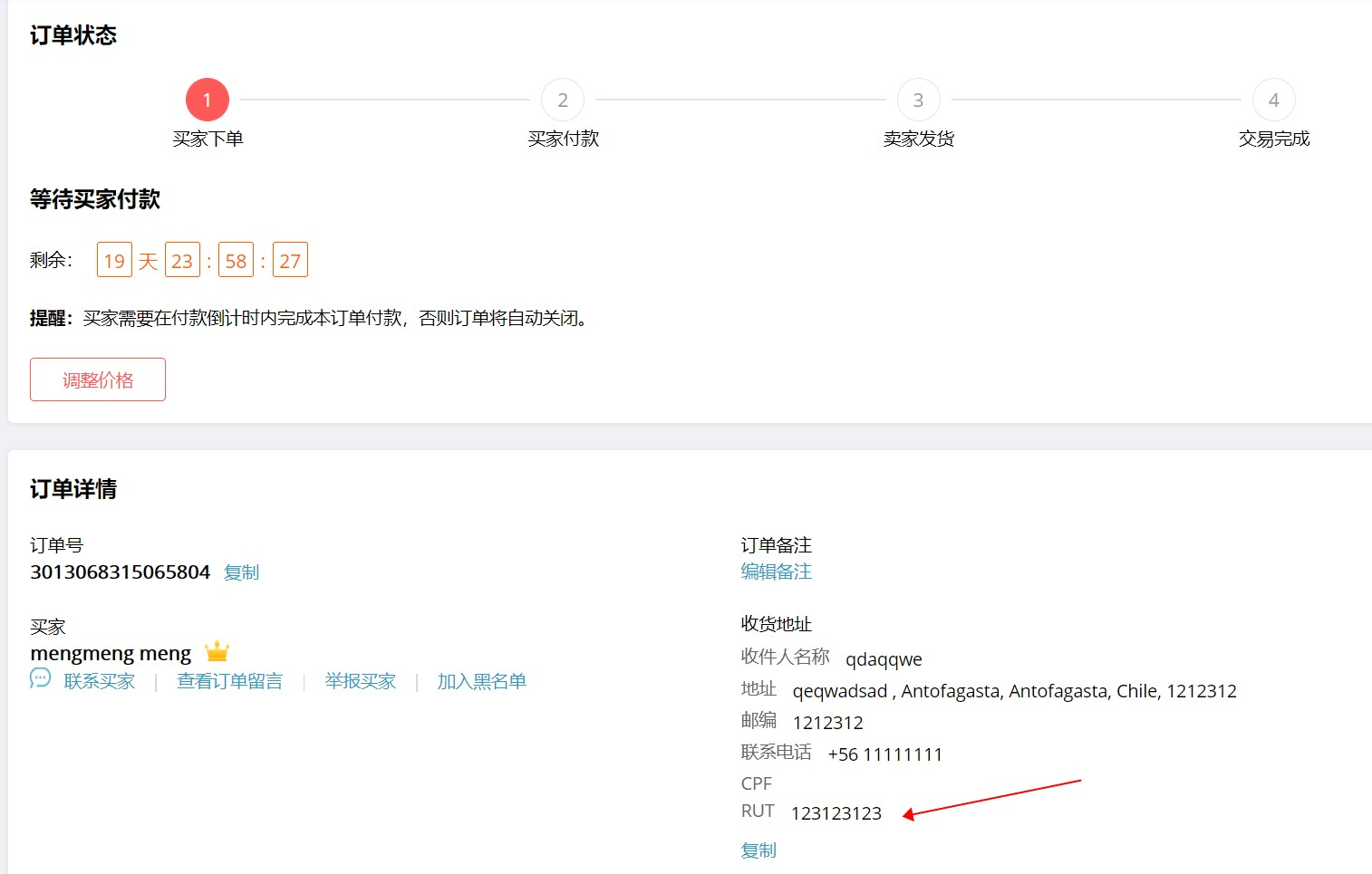Copy order number with 复制 link
Image resolution: width=1372 pixels, height=874 pixels.
pos(240,571)
